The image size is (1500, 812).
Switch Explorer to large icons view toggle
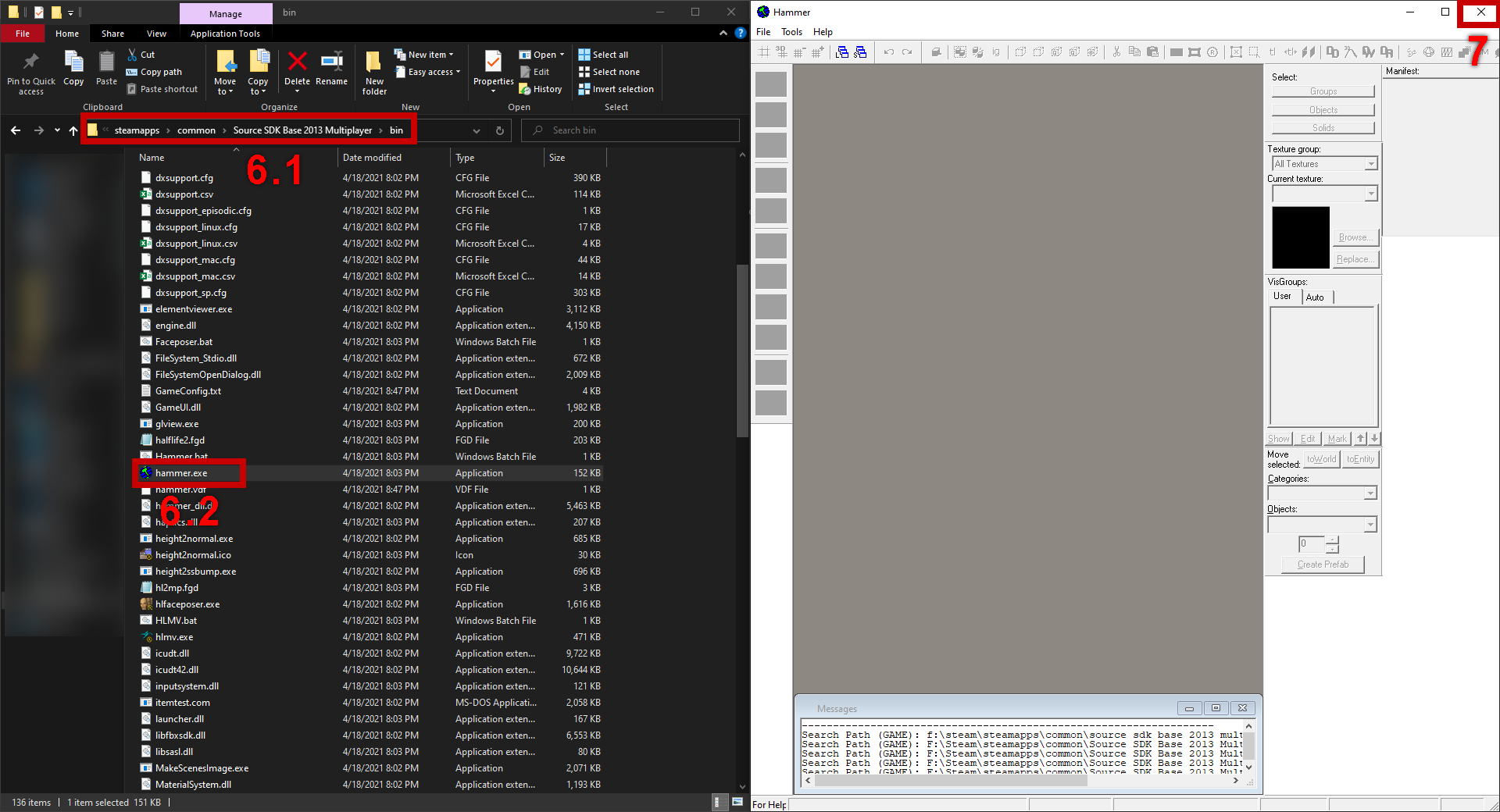point(737,802)
